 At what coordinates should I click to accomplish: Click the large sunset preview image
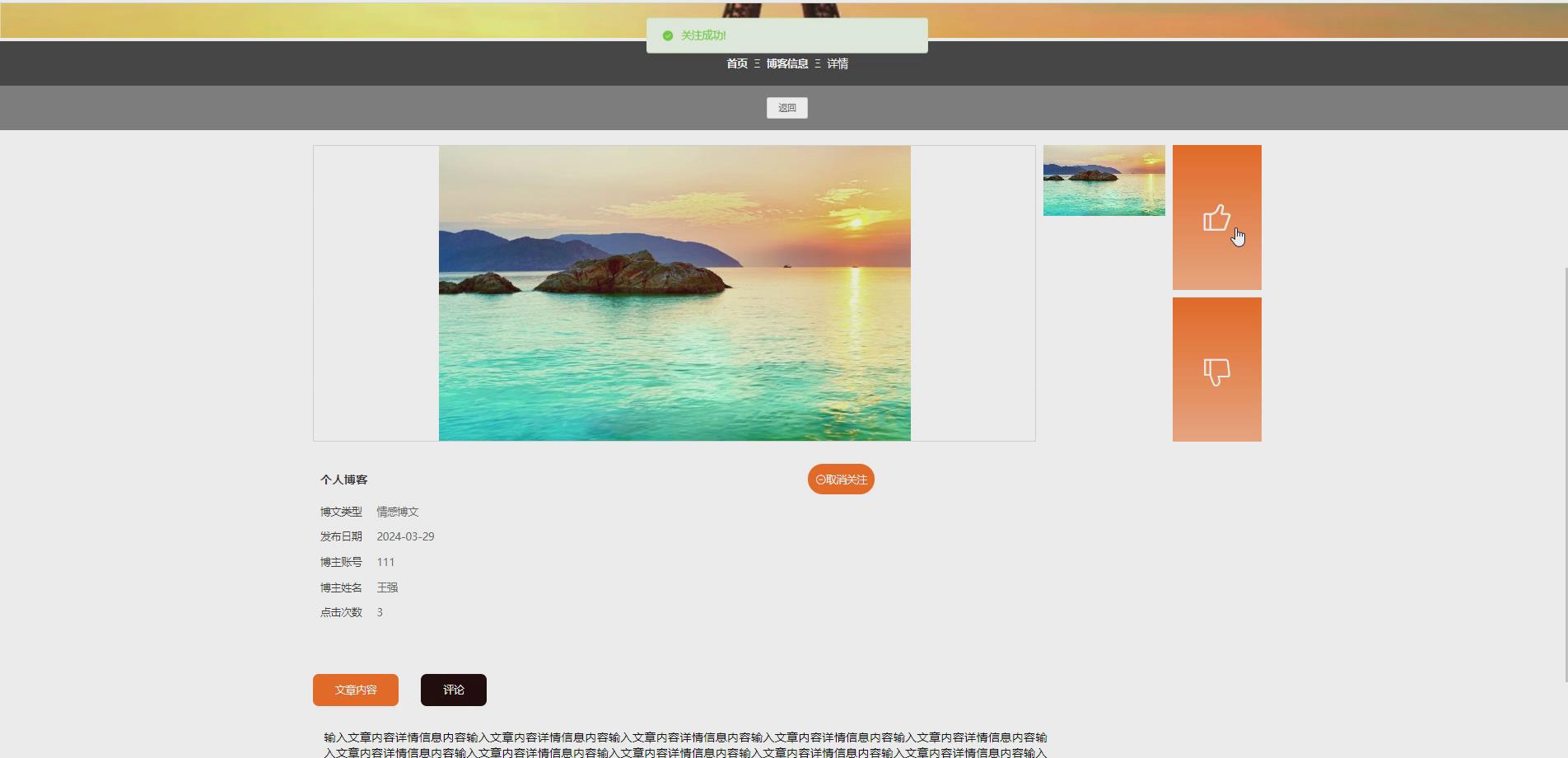[675, 293]
